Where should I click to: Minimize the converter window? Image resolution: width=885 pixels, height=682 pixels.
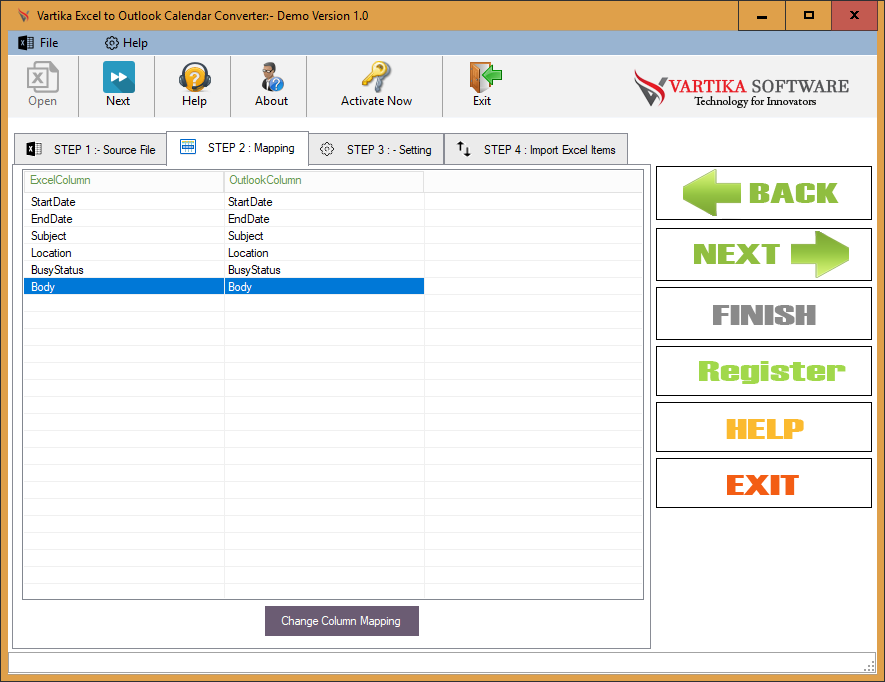point(761,16)
